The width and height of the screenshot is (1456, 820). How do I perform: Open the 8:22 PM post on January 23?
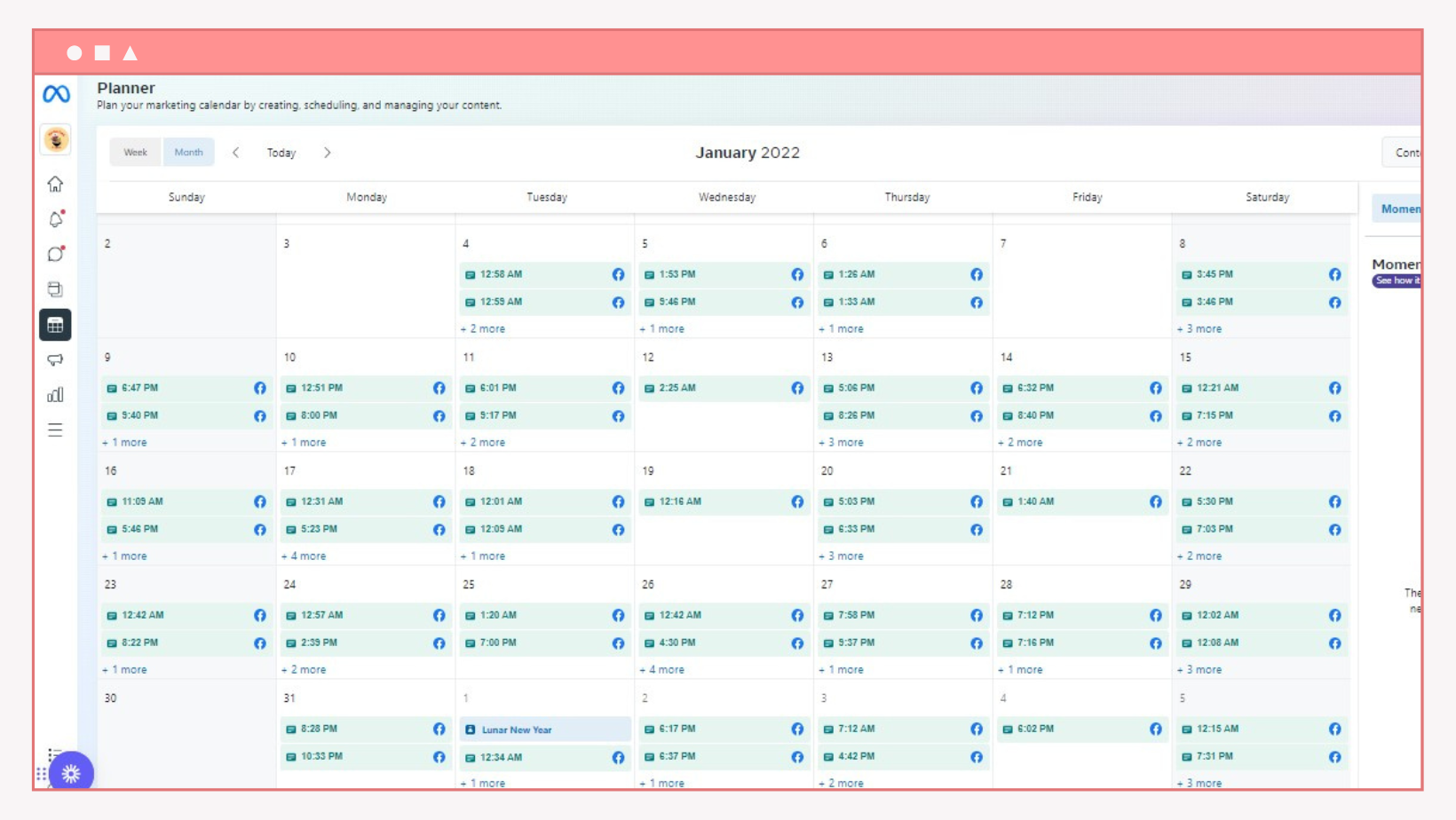coord(186,643)
